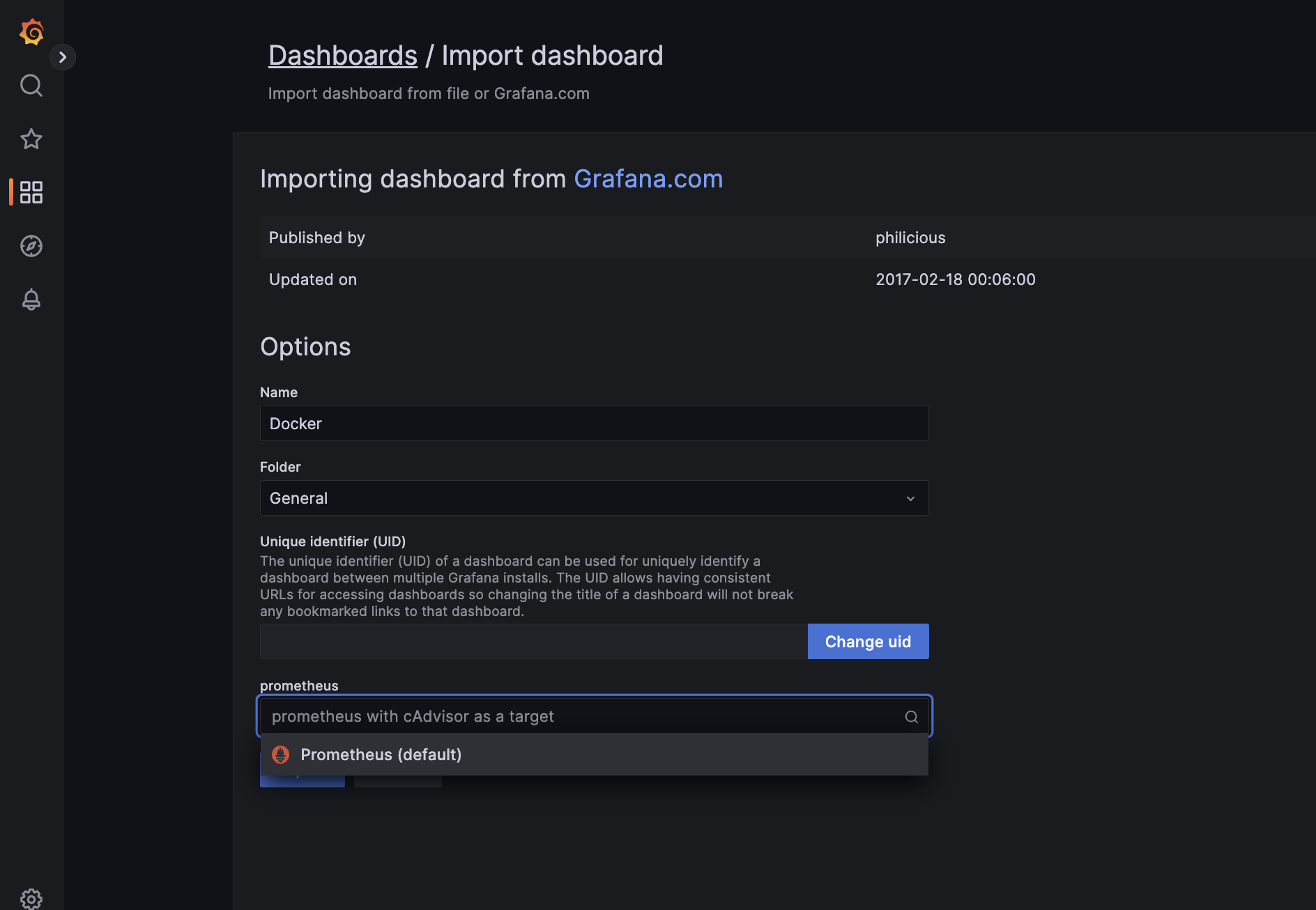Go to Dashboards breadcrumb link
This screenshot has width=1316, height=910.
point(343,56)
